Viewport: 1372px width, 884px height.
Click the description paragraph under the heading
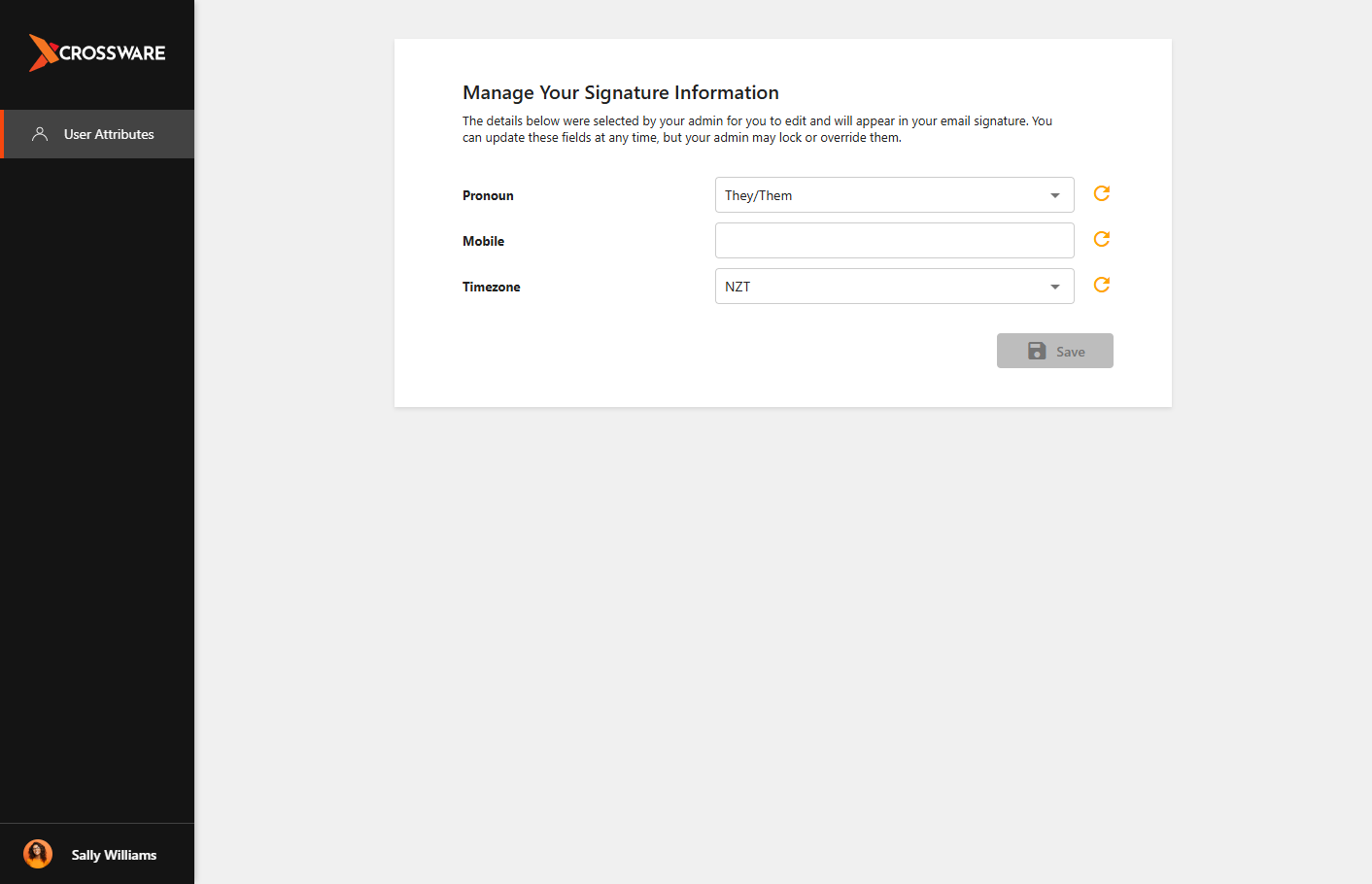coord(757,129)
